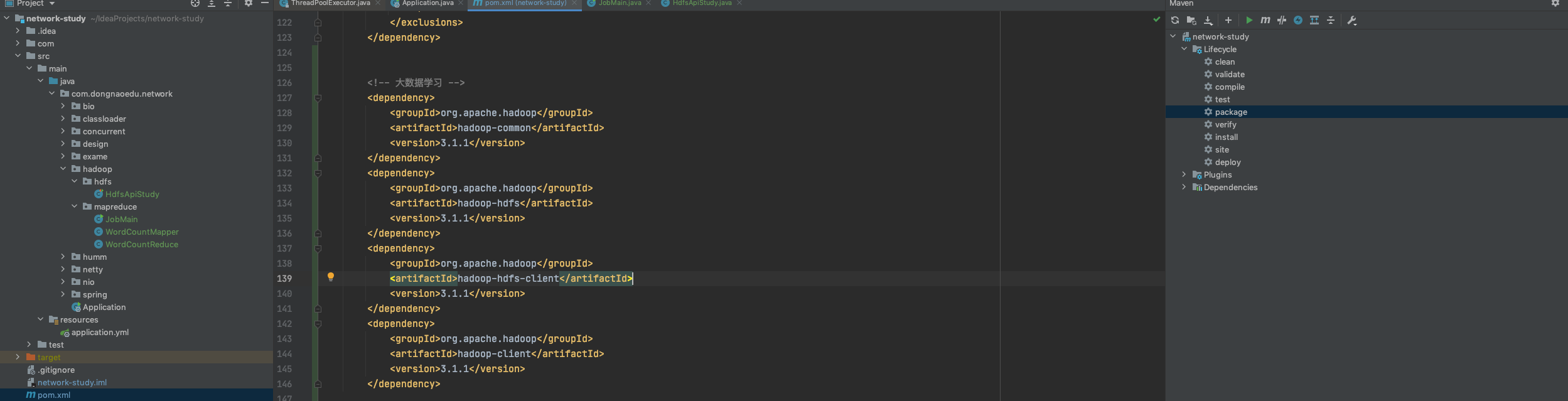Reload all Maven projects

pyautogui.click(x=1175, y=20)
